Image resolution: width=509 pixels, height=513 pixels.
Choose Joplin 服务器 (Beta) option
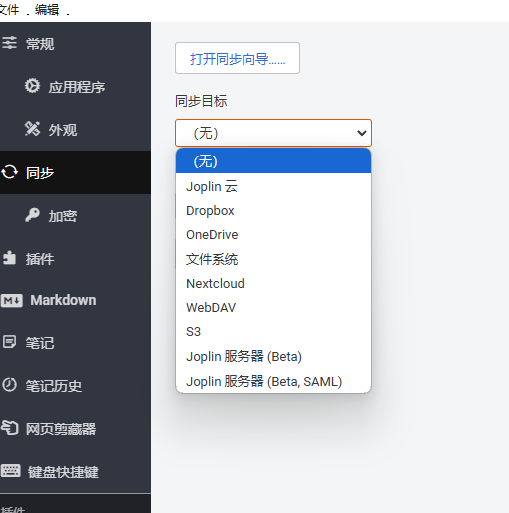point(273,356)
